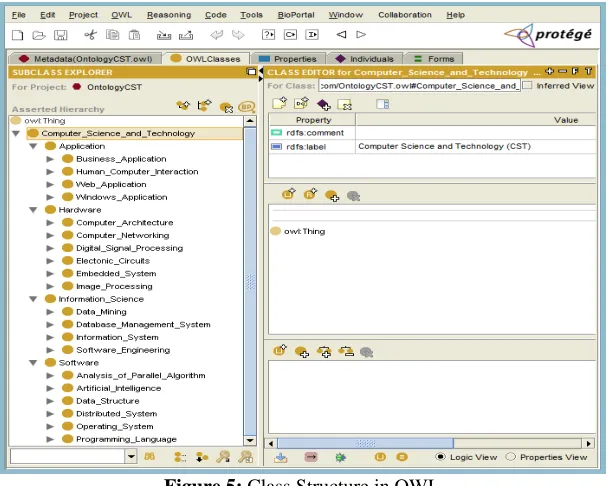Click the rdfs:label value cell
The image size is (608, 486).
pyautogui.click(x=475, y=146)
